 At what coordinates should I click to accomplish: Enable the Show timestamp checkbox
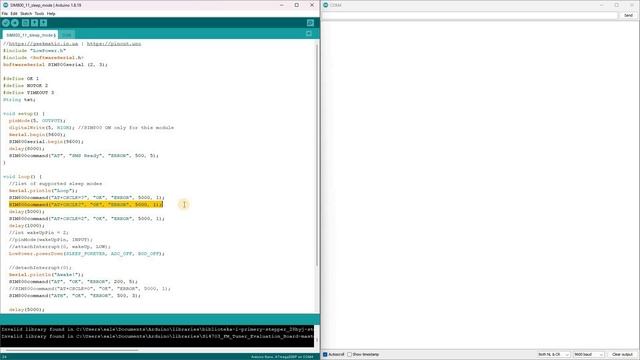(x=349, y=354)
